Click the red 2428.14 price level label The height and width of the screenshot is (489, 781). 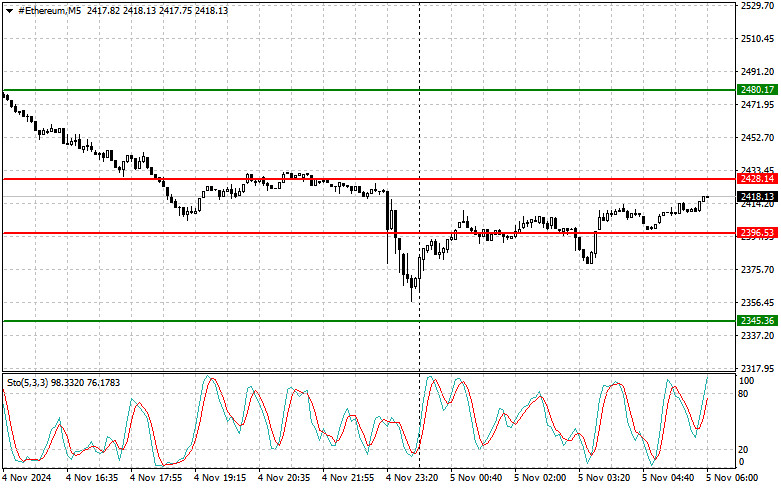(757, 178)
